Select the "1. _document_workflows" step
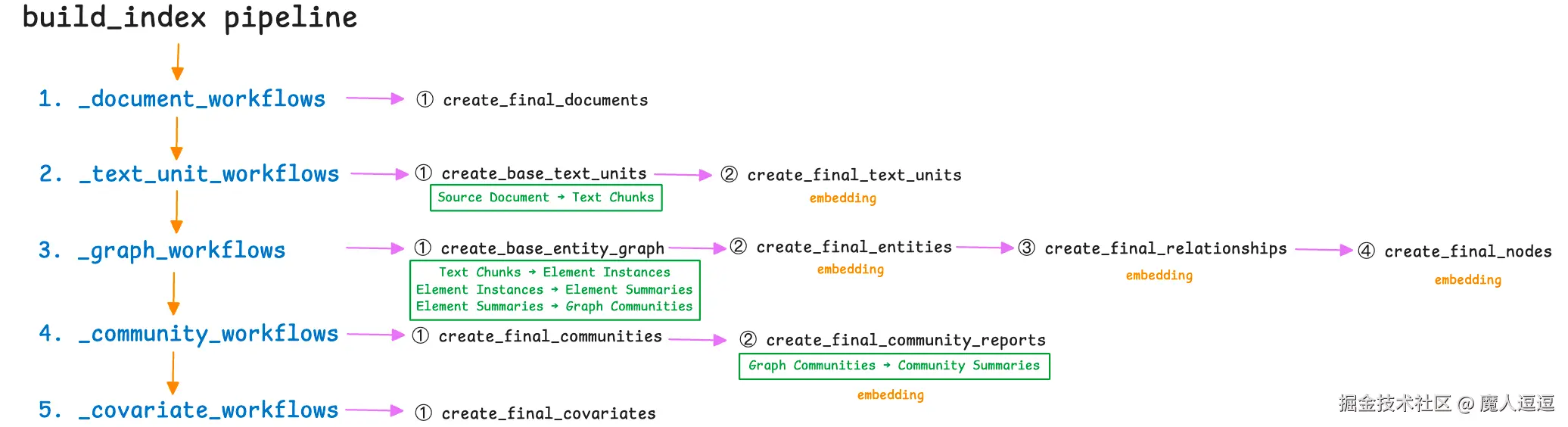The height and width of the screenshot is (427, 1568). pos(182,99)
